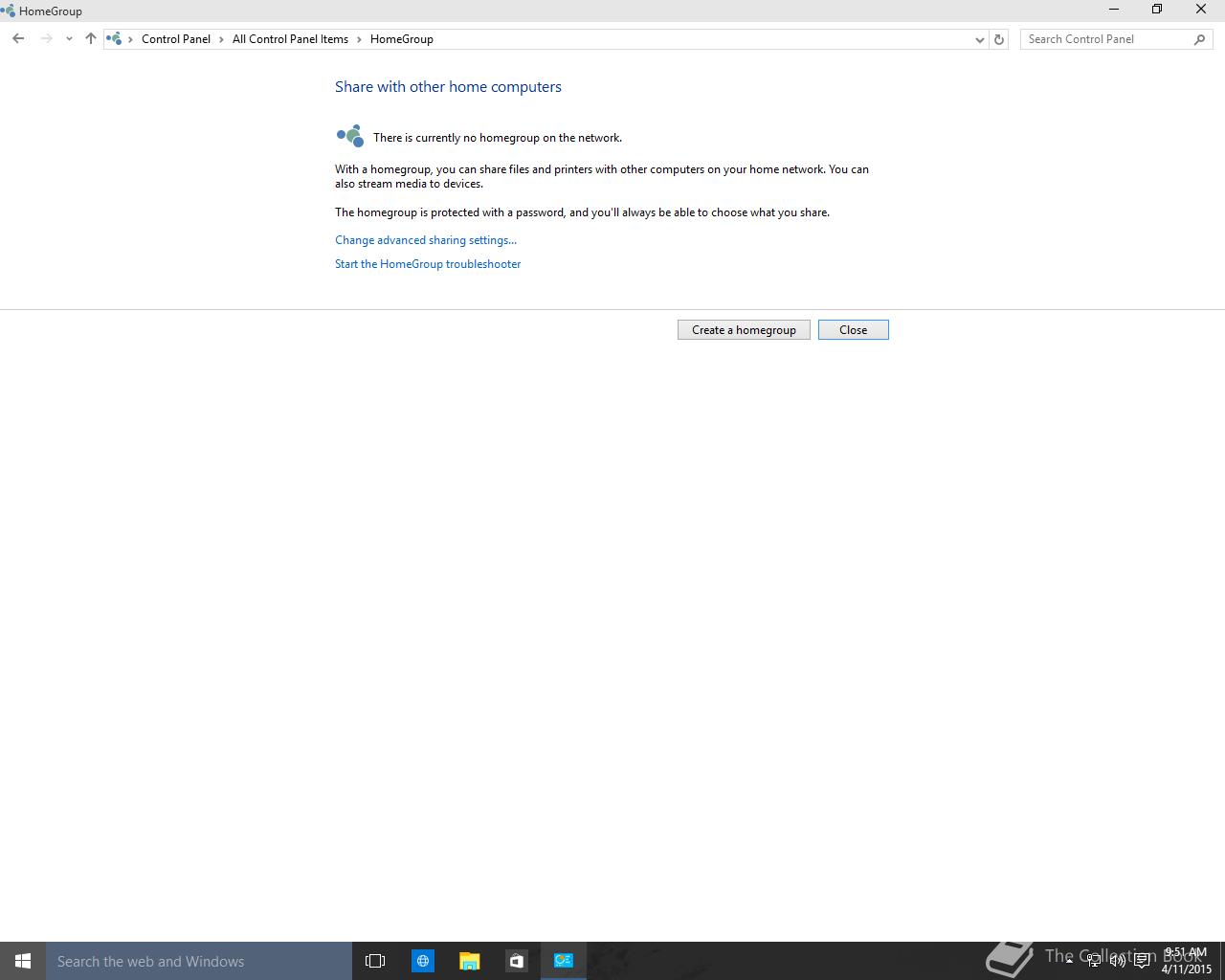Click the HomeGroup icon in the address bar

115,39
